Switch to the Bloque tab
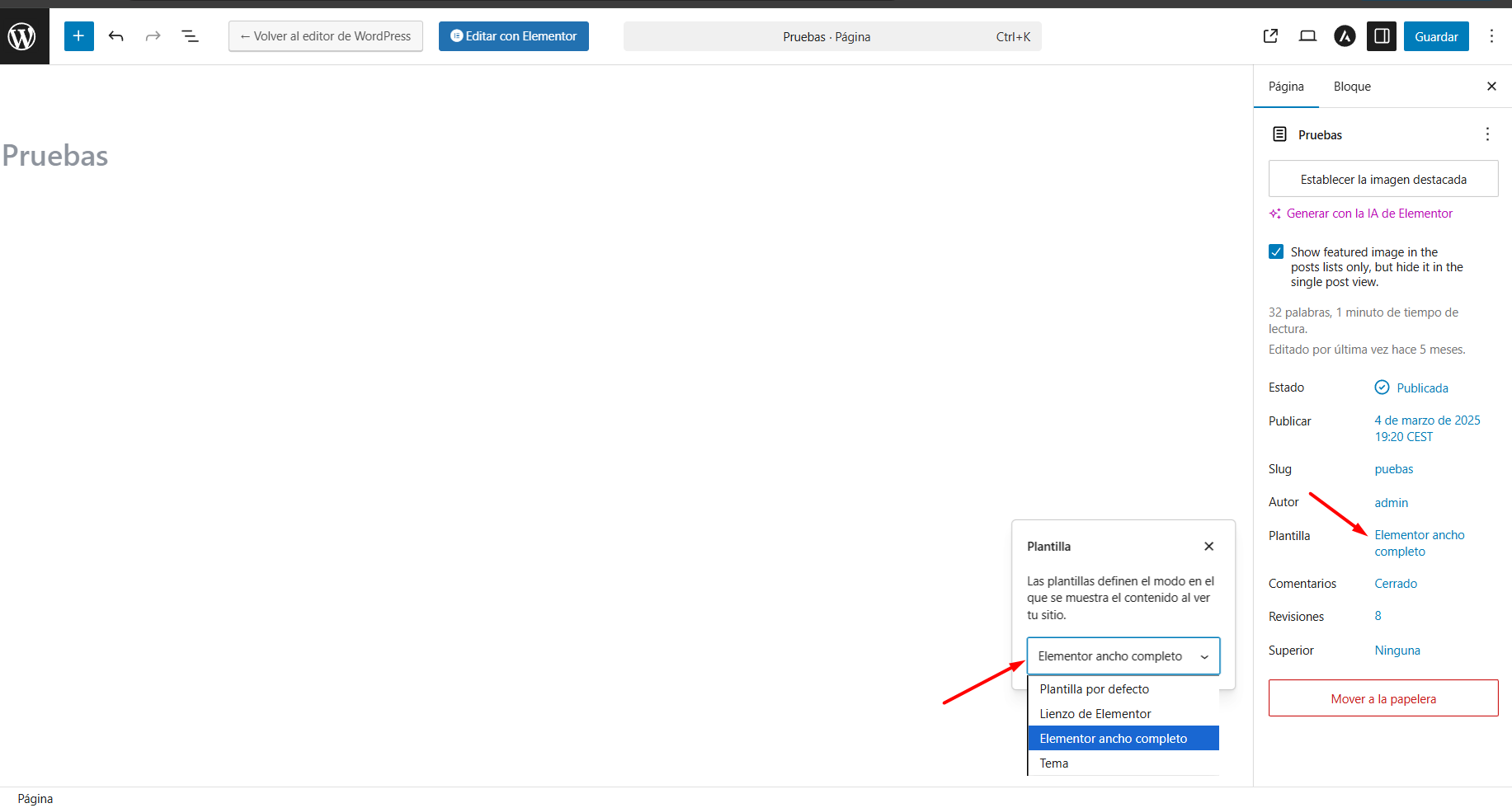Viewport: 1512px width, 808px height. pyautogui.click(x=1352, y=87)
